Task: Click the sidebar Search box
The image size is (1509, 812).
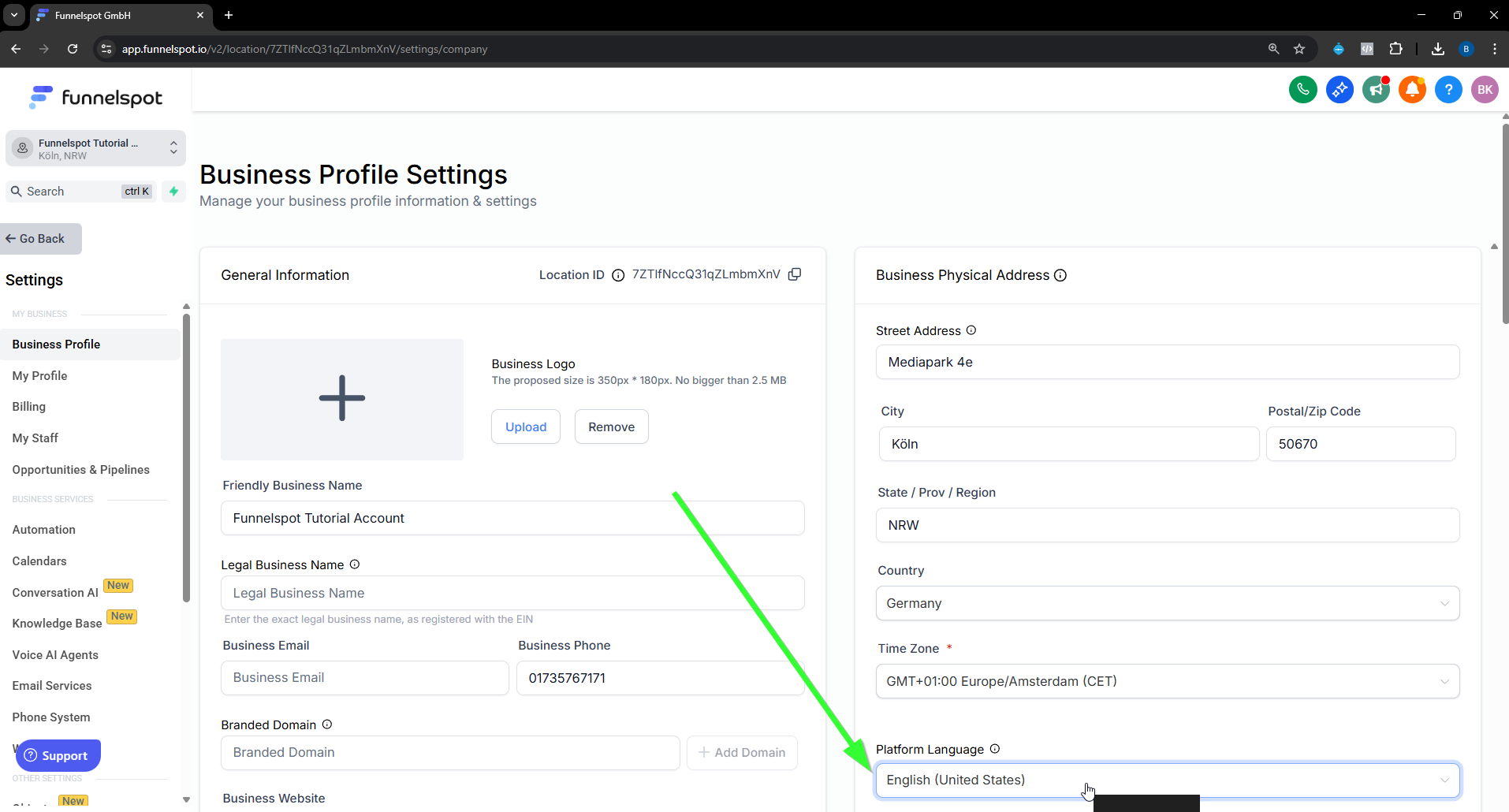Action: click(81, 192)
